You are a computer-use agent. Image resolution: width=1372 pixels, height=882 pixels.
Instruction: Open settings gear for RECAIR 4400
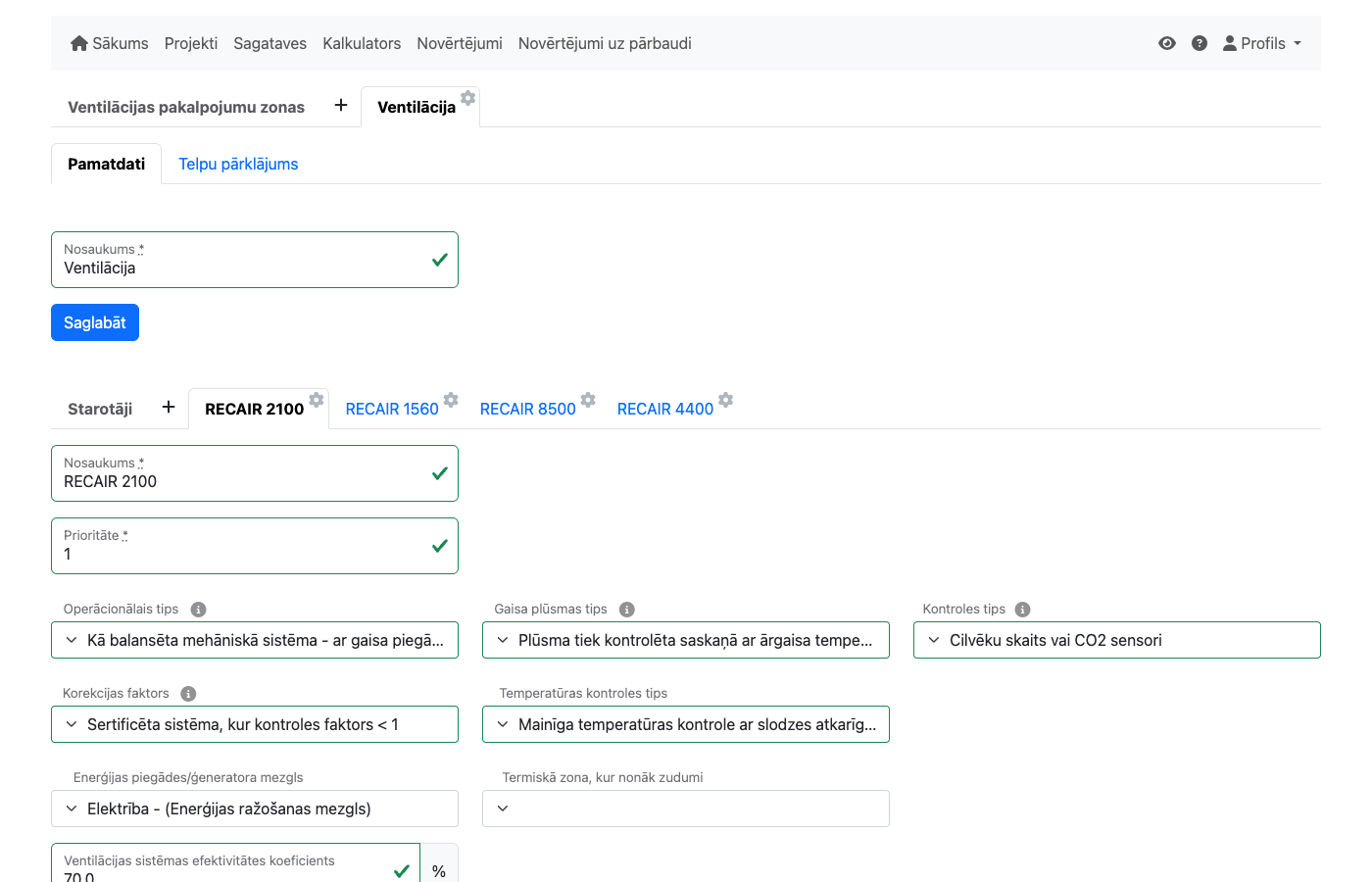coord(725,400)
